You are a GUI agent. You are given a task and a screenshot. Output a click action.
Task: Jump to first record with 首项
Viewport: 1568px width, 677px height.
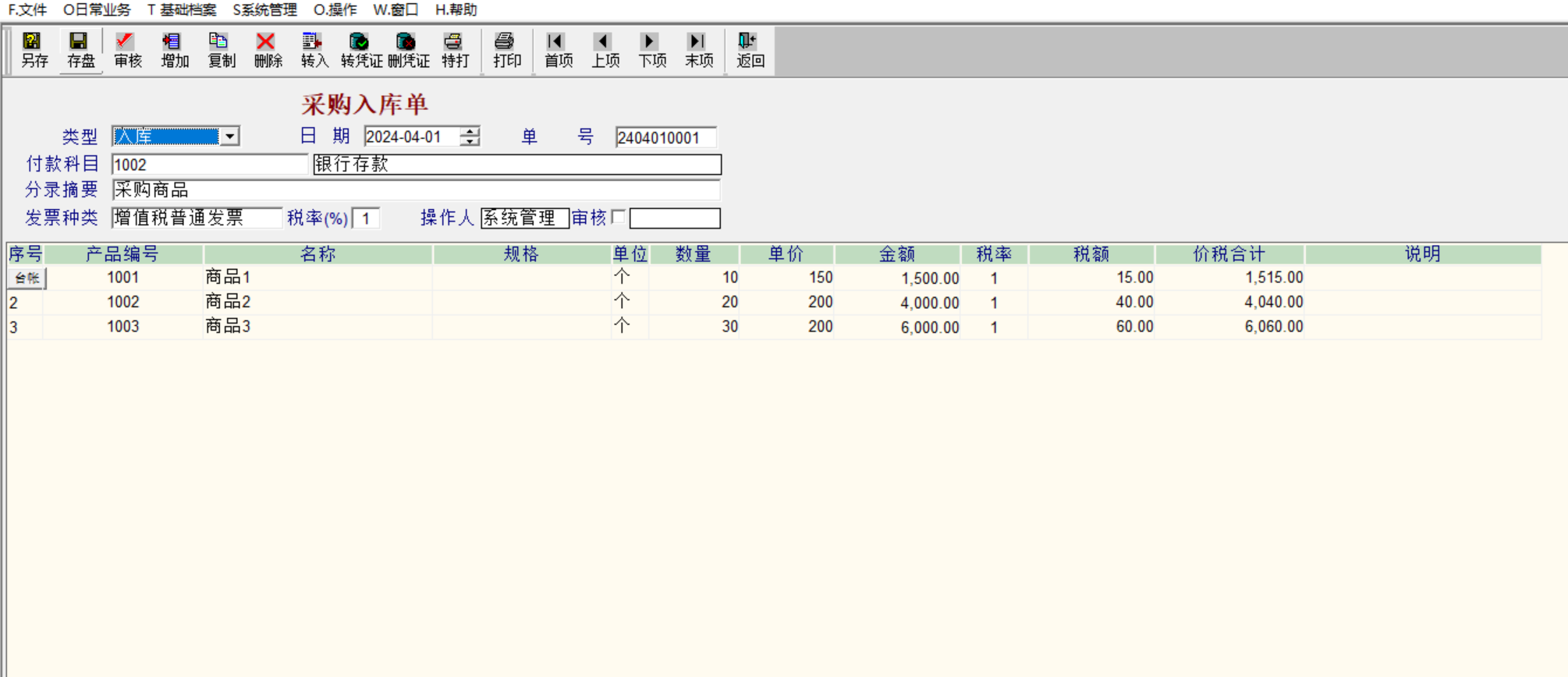coord(558,51)
